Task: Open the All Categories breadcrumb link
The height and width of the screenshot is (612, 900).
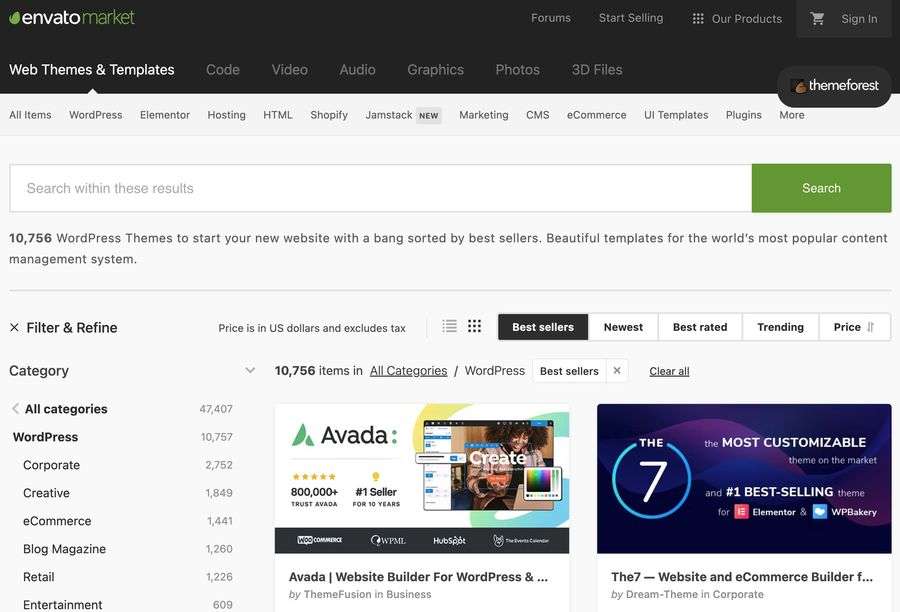Action: tap(409, 371)
